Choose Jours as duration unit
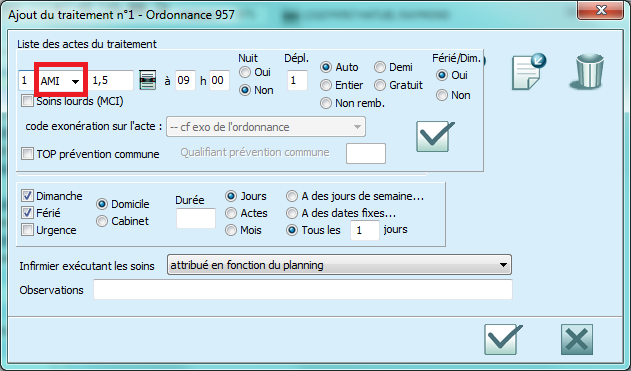 231,196
